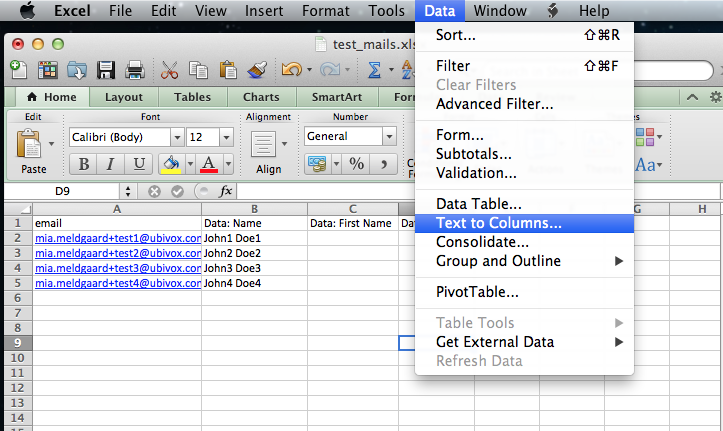
Task: Switch to the SmartArt ribbon tab
Action: tap(337, 97)
